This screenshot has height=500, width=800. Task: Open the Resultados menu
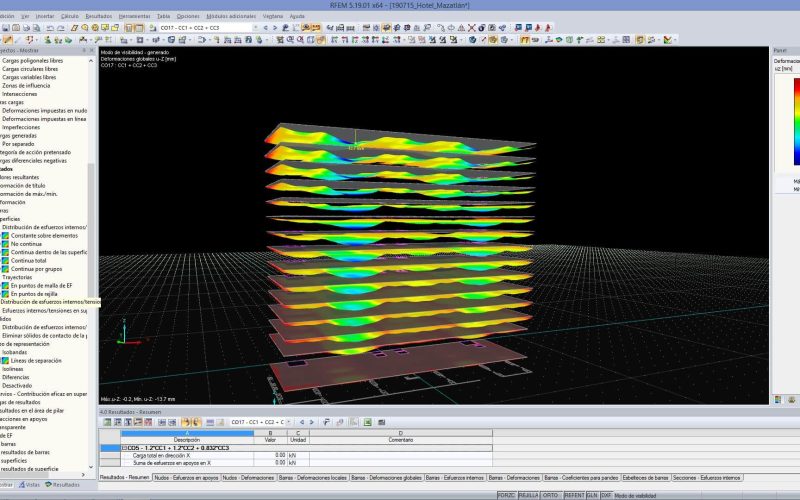98,16
